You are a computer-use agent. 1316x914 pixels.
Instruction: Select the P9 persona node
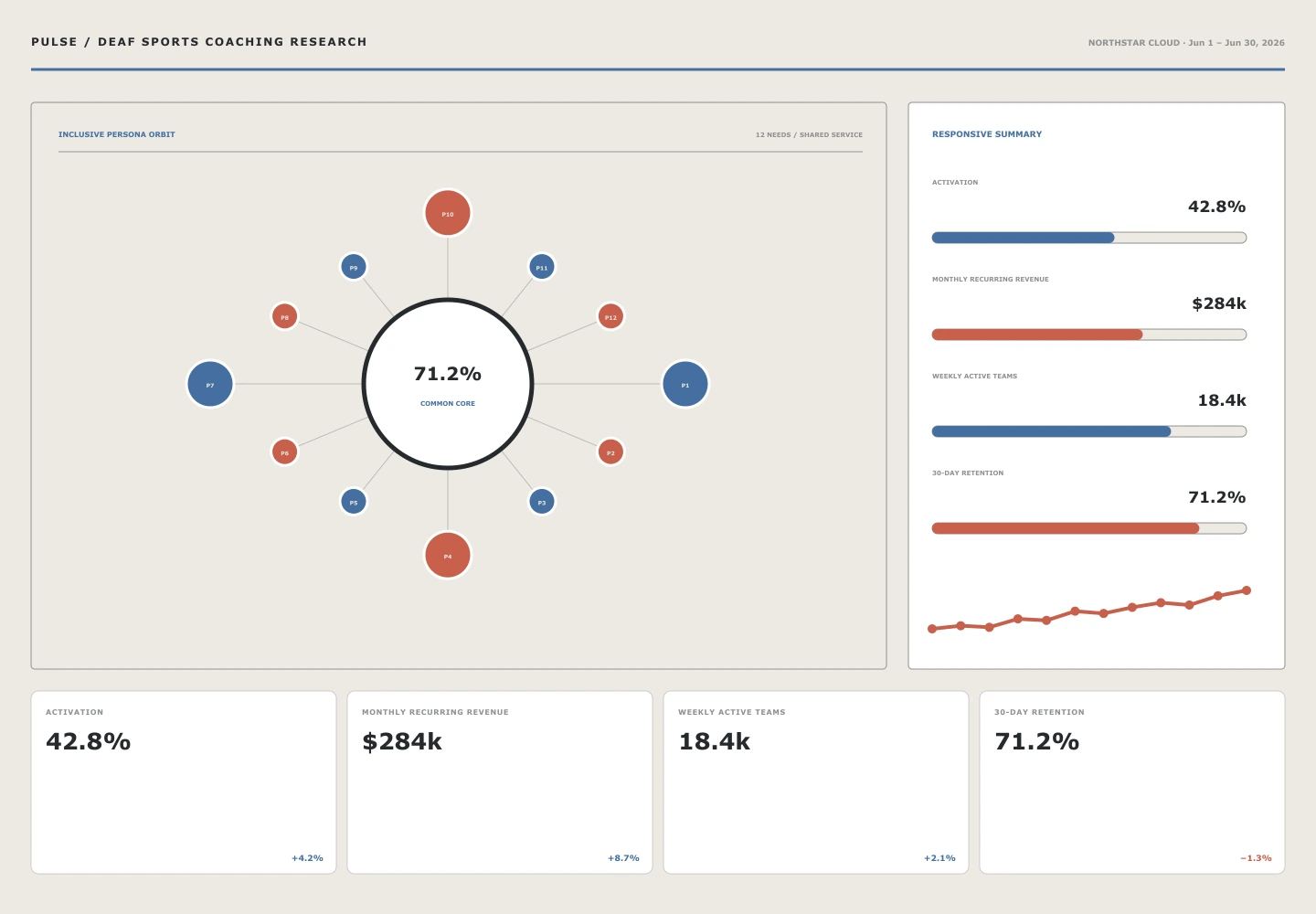[x=354, y=267]
